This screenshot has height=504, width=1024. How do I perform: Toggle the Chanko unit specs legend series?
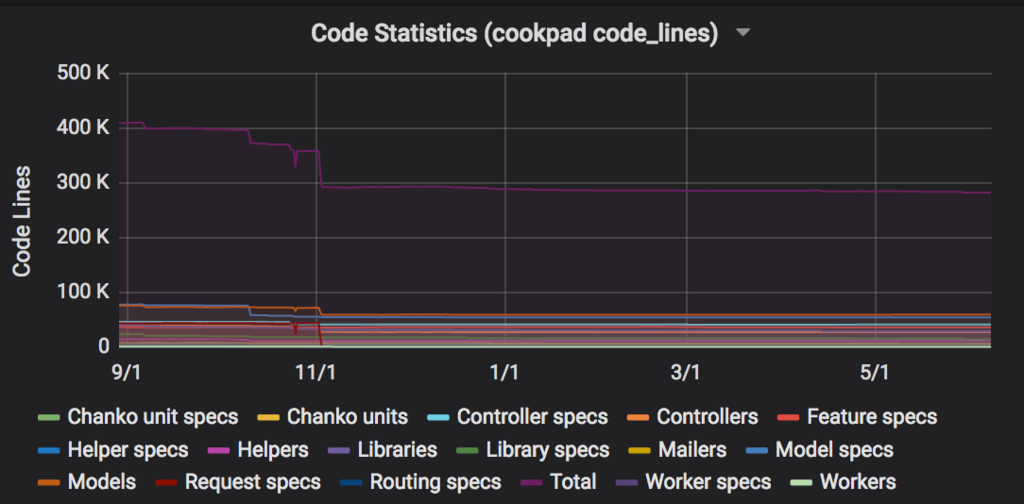tap(153, 417)
